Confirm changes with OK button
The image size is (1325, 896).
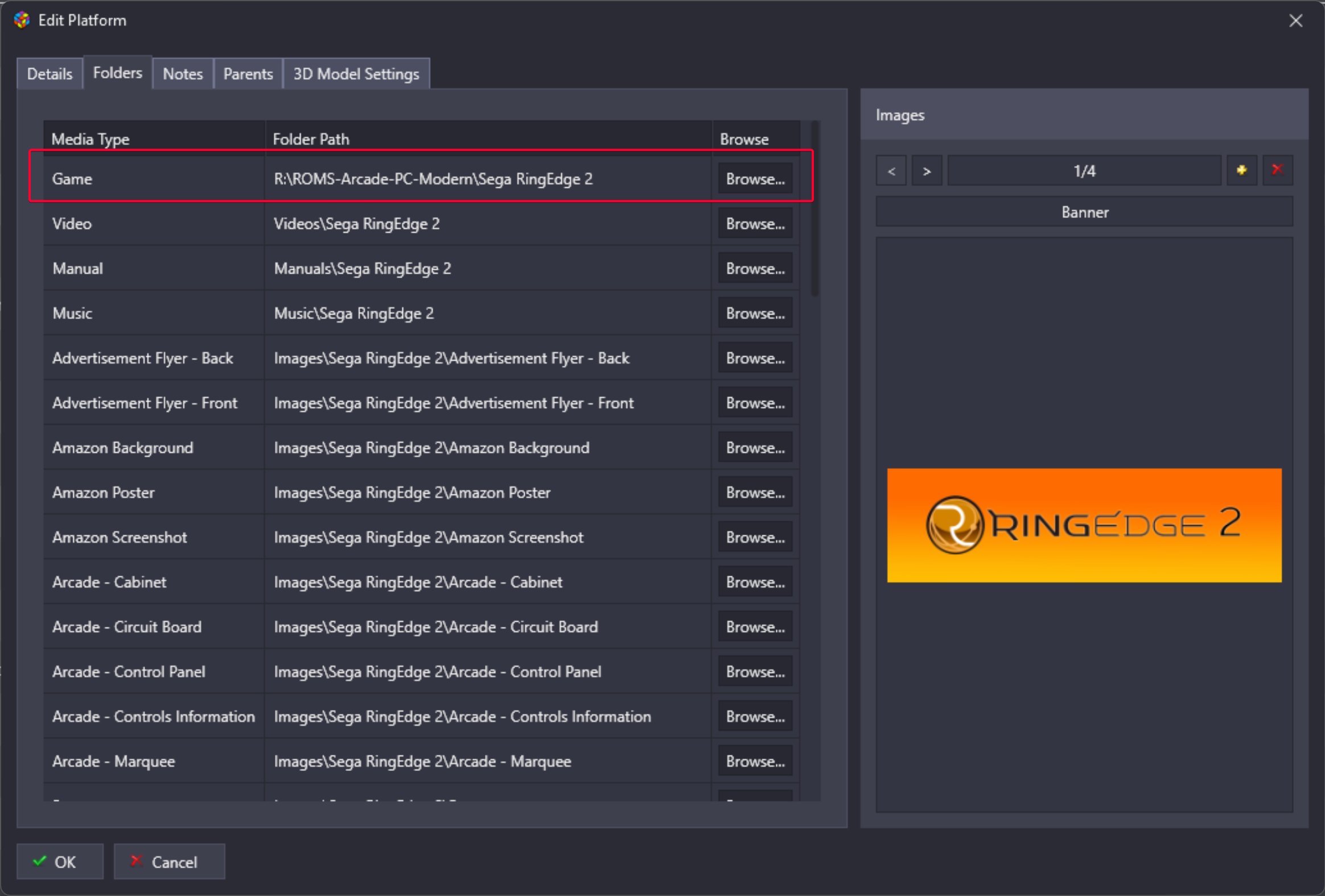pos(60,861)
